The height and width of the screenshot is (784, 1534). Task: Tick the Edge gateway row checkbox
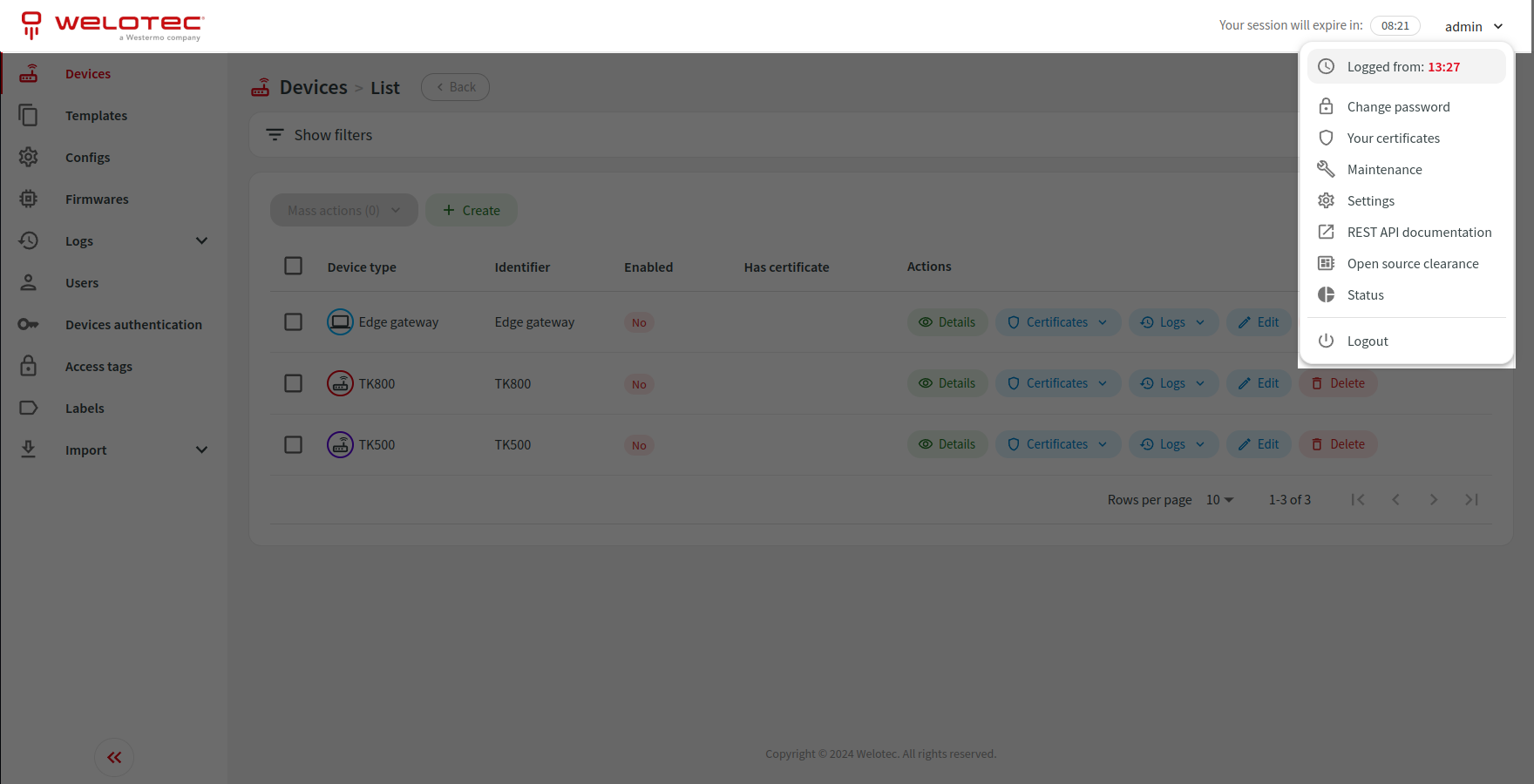[293, 321]
